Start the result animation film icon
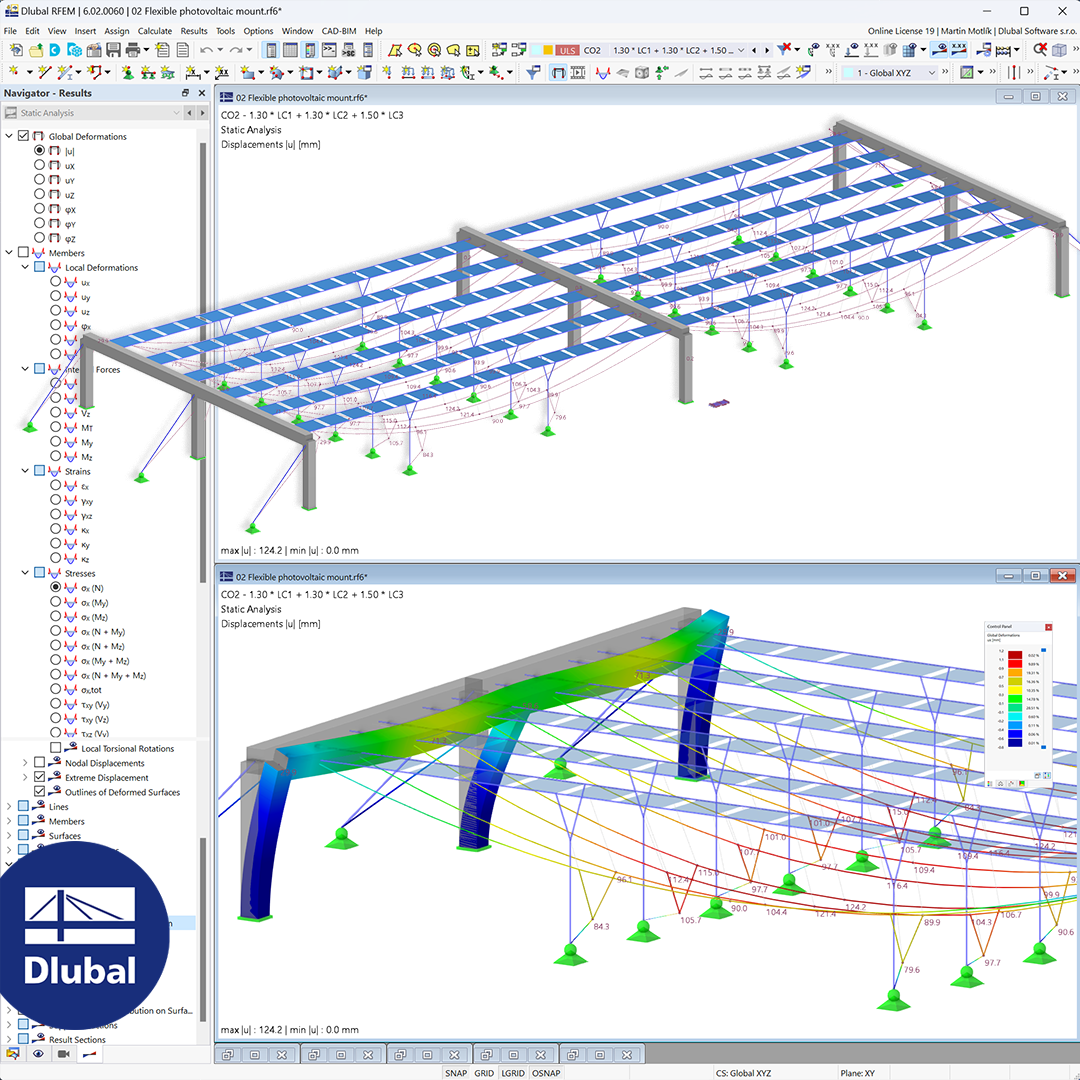Image resolution: width=1080 pixels, height=1080 pixels. (x=579, y=72)
